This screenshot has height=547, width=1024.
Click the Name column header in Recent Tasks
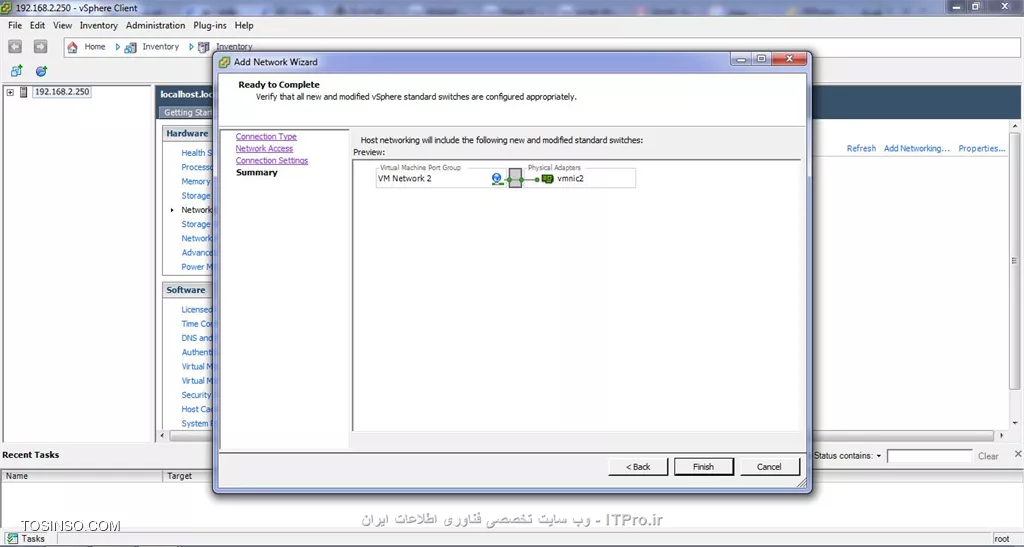point(82,476)
